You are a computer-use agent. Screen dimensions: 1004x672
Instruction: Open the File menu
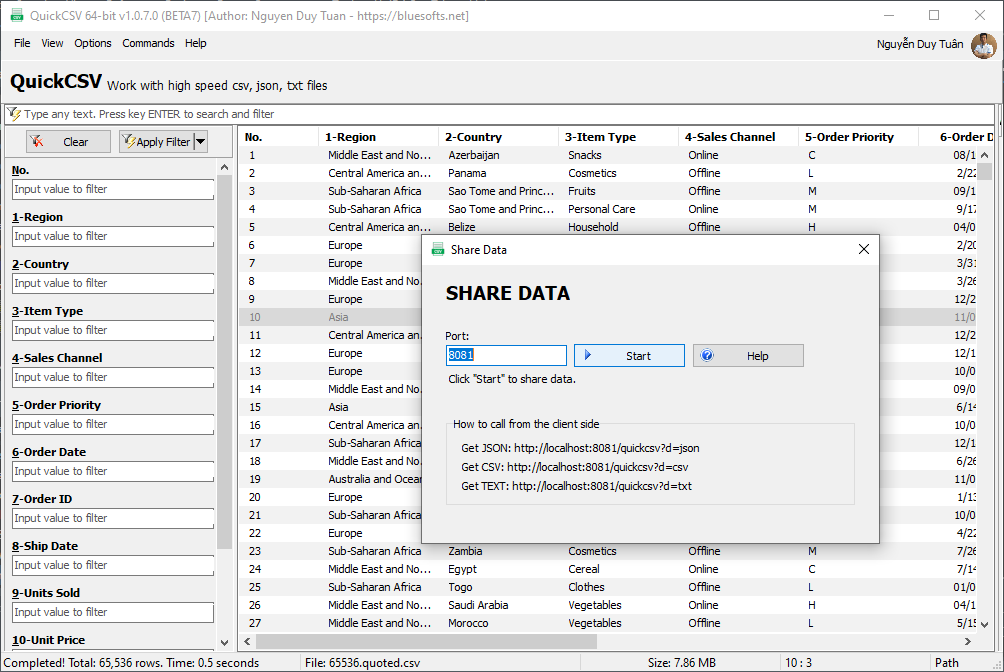point(22,43)
